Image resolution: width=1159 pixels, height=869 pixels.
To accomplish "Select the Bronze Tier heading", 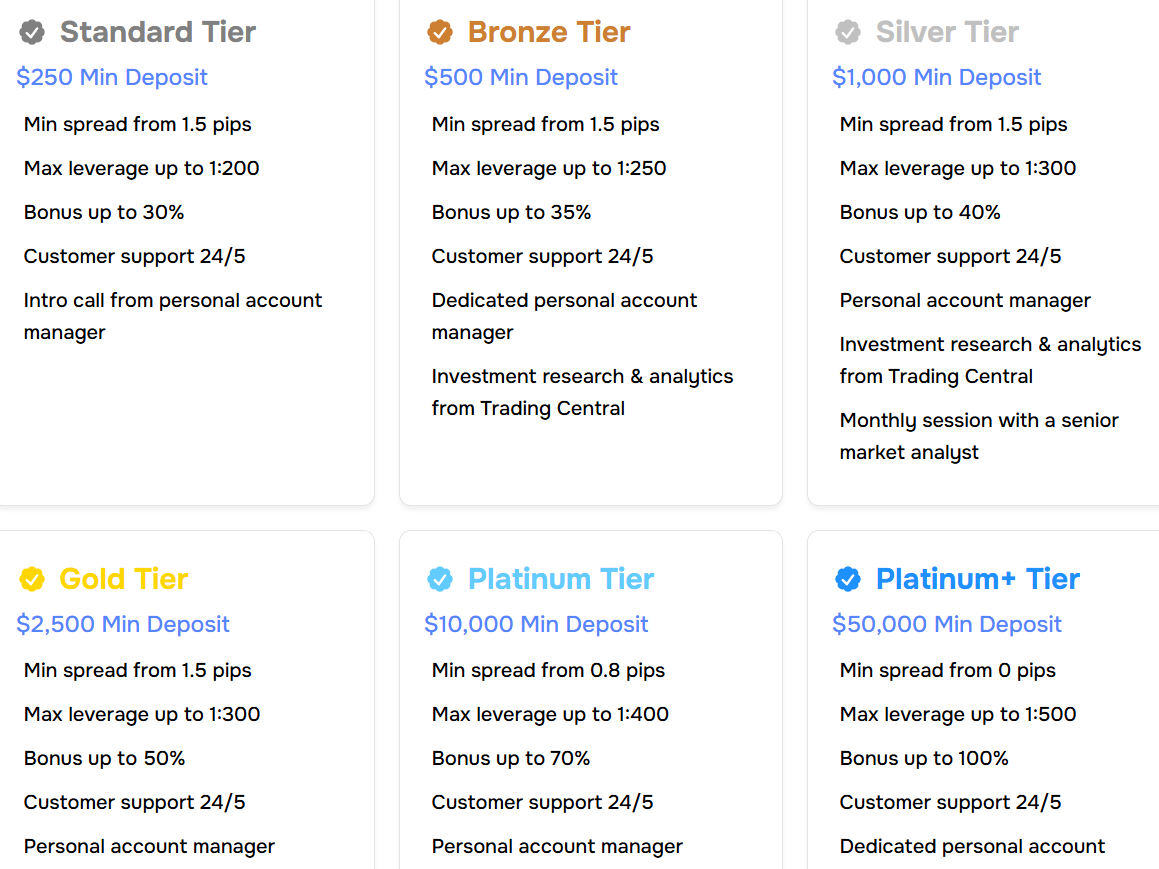I will point(549,32).
